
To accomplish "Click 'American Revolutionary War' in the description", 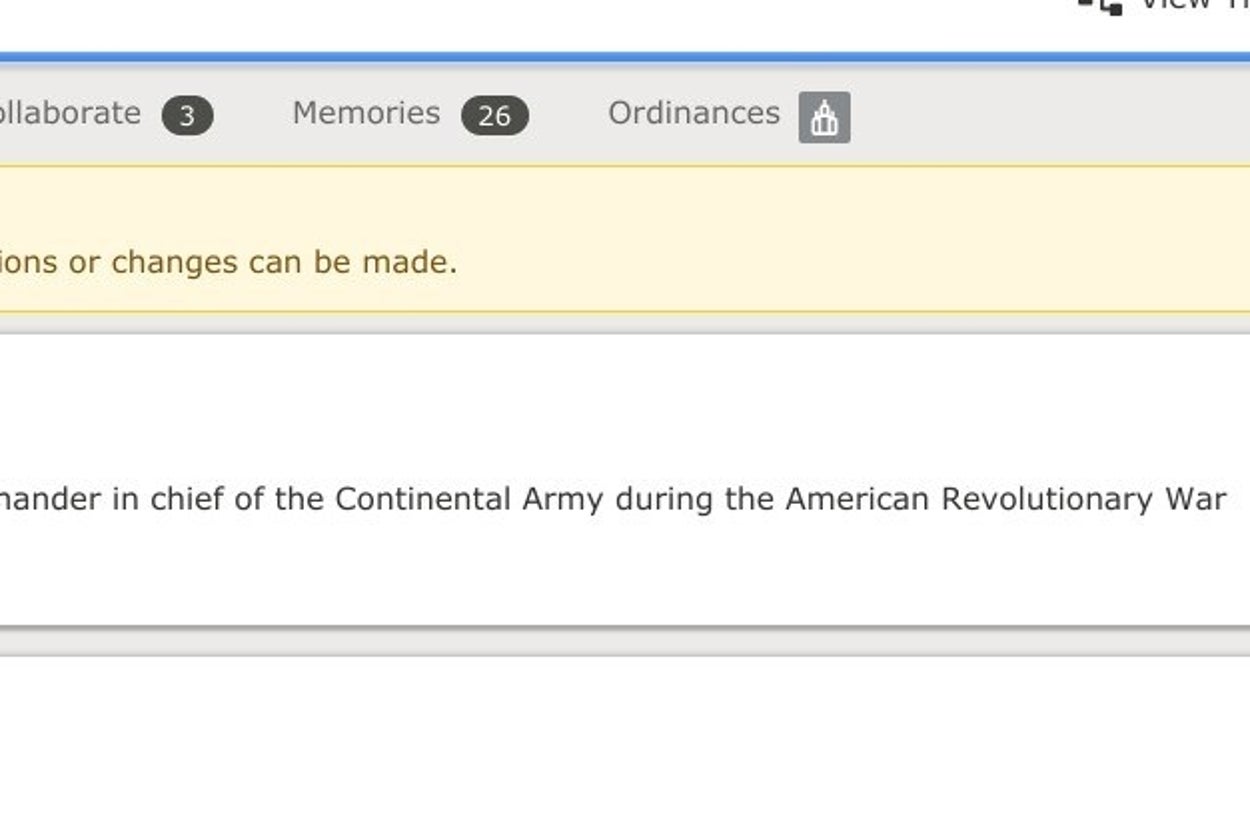I will (x=1005, y=499).
